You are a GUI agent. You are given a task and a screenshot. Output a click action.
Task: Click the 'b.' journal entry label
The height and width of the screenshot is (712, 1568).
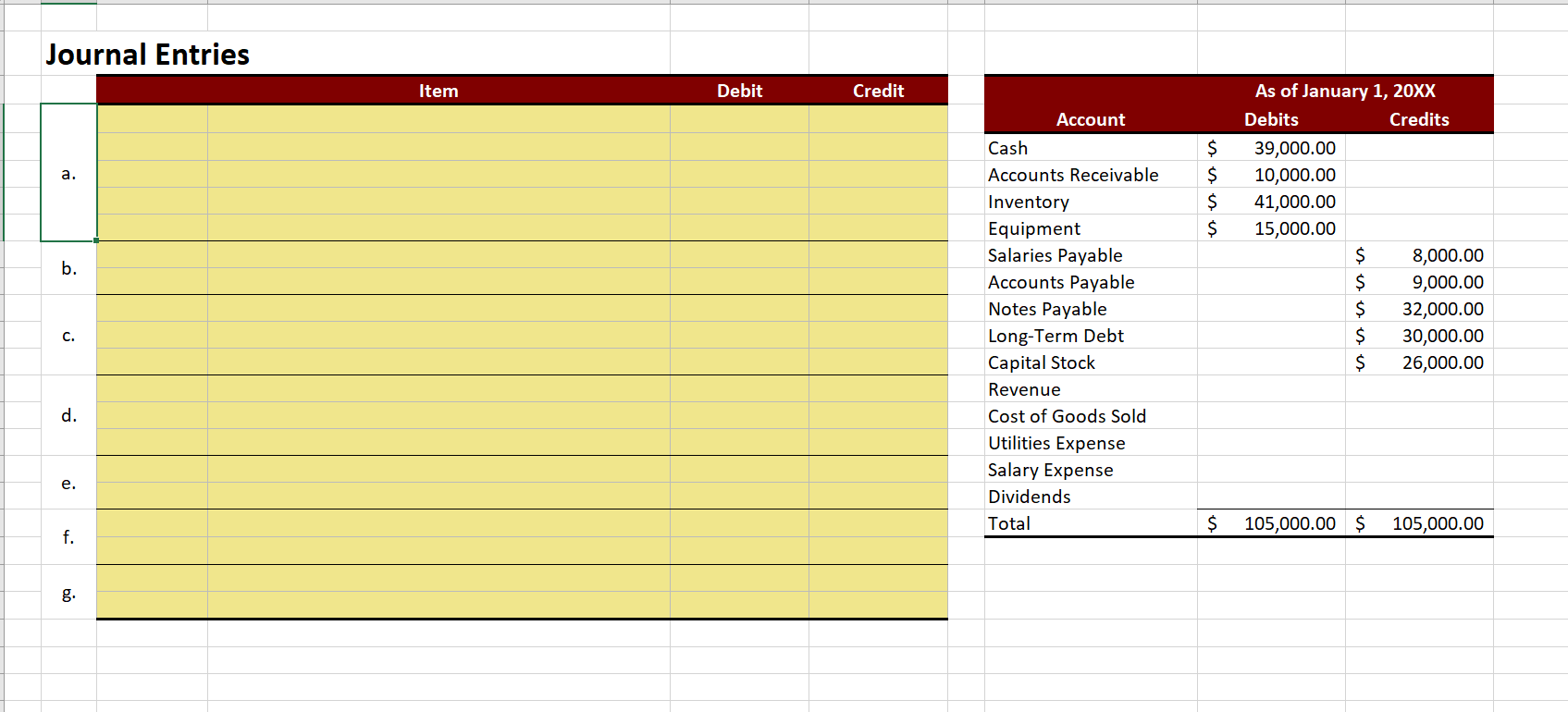click(68, 268)
